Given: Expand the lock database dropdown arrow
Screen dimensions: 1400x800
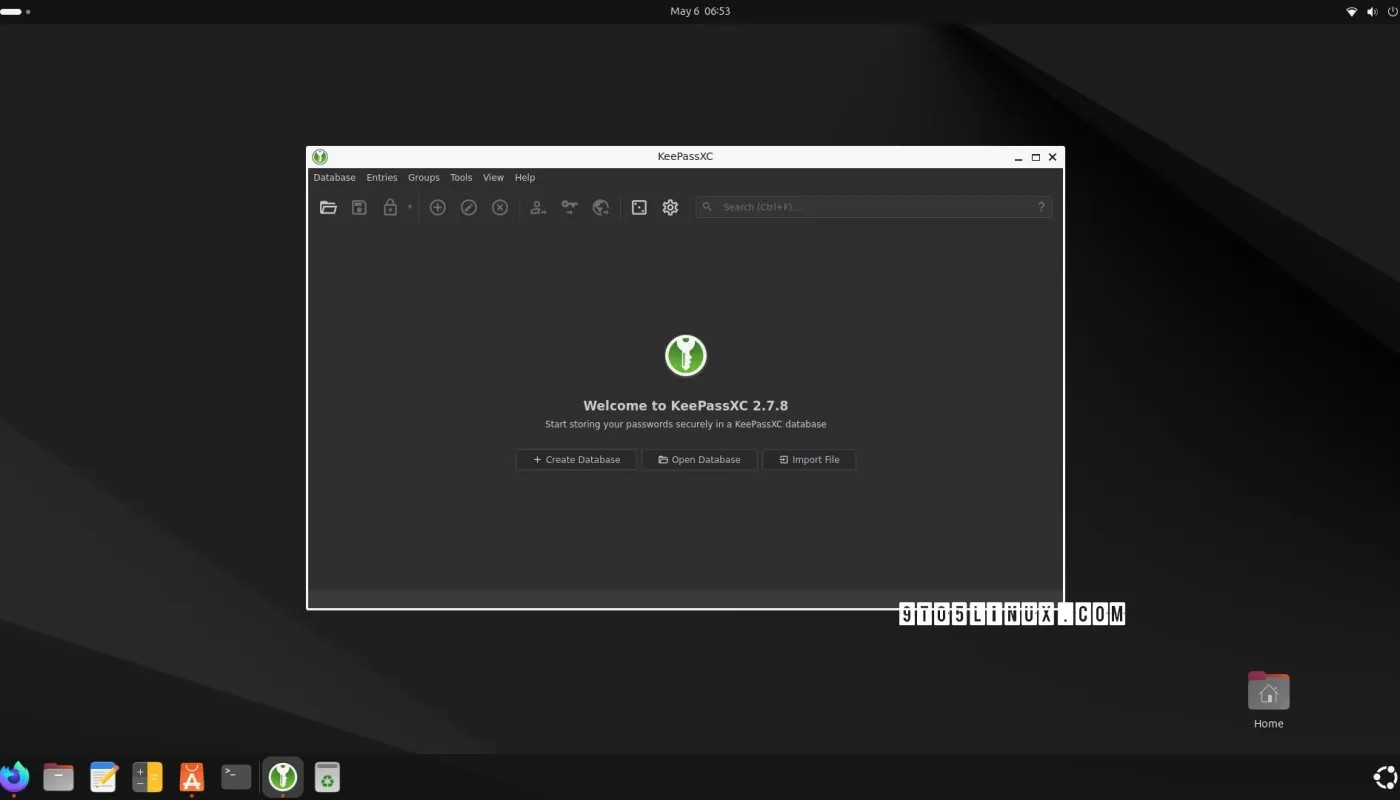Looking at the screenshot, I should point(409,207).
